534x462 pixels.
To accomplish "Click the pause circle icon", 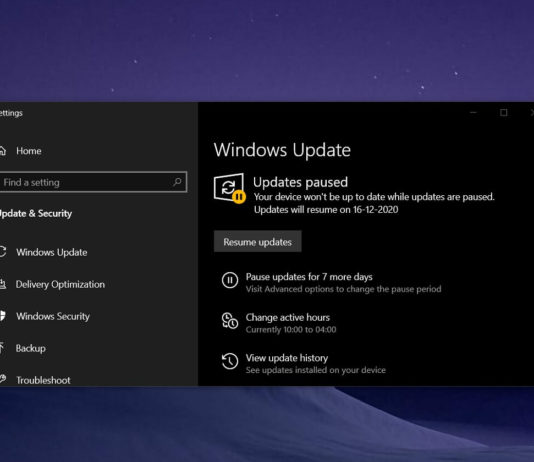I will (230, 280).
